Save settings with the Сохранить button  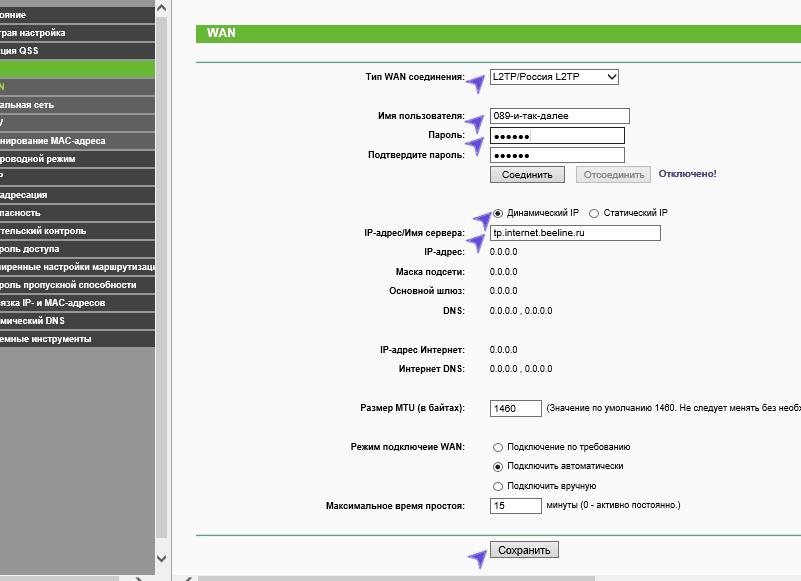point(524,550)
